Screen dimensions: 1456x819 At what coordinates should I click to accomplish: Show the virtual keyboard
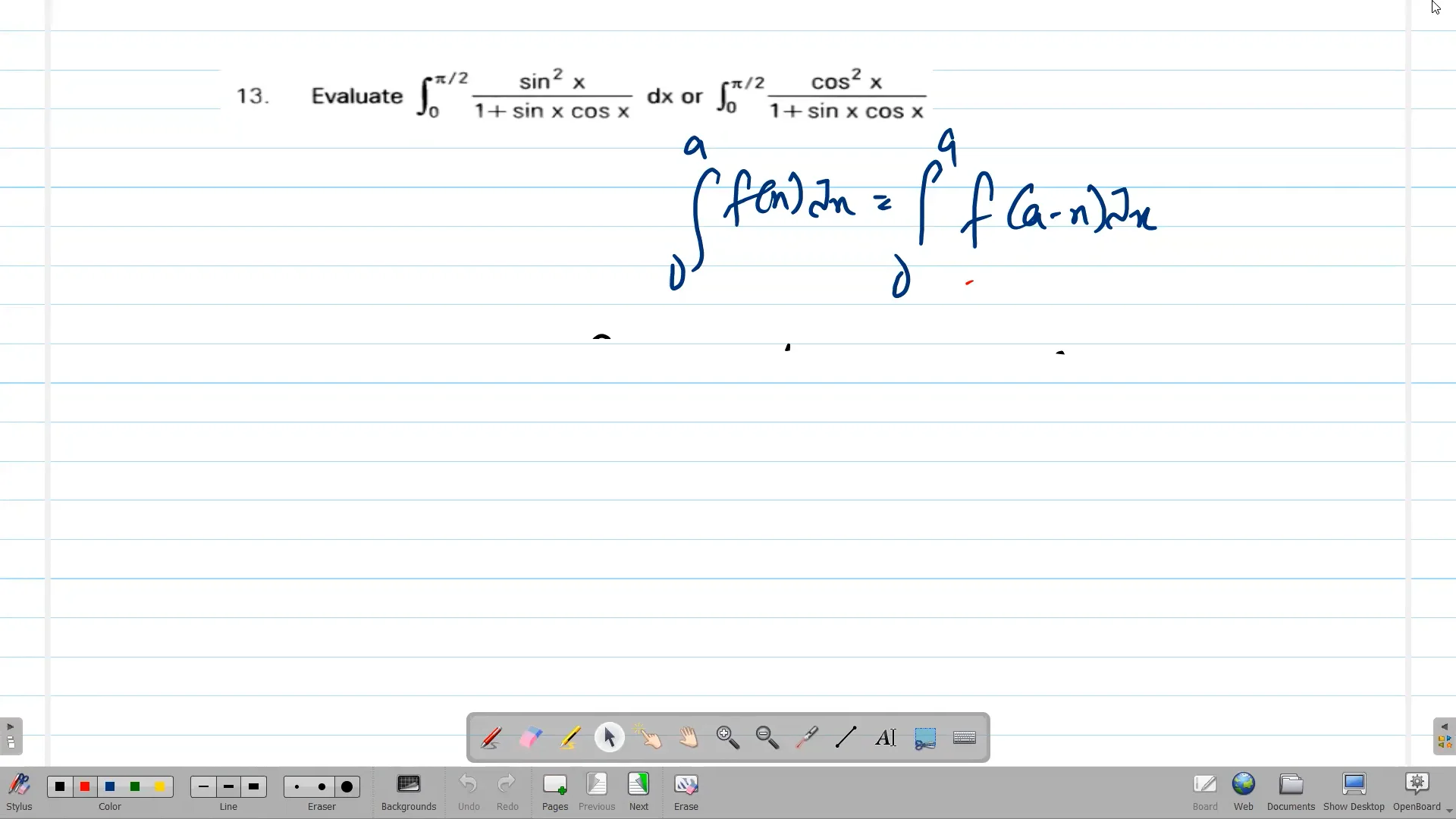(965, 736)
